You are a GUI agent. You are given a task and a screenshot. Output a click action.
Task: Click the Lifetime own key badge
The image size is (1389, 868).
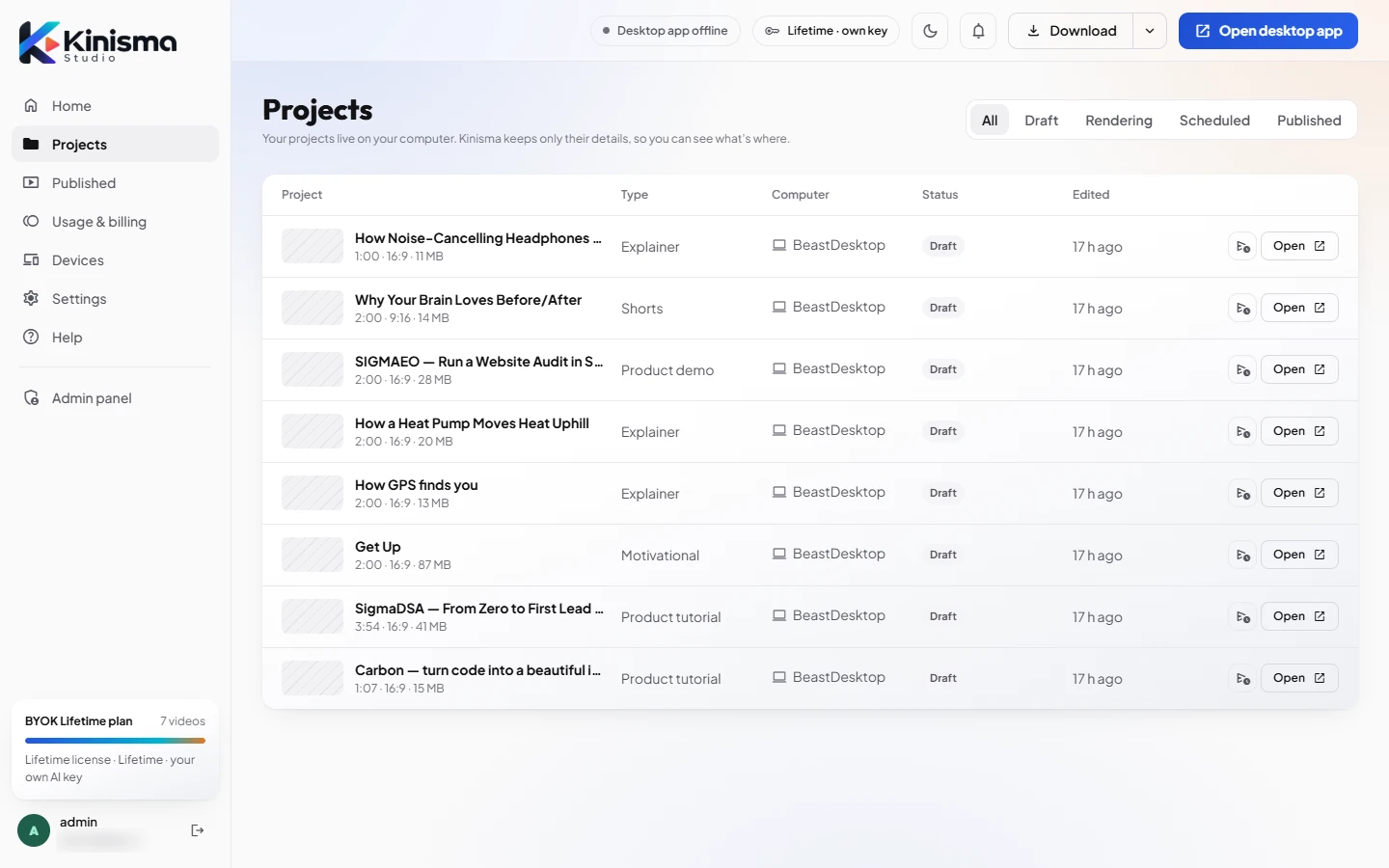(x=827, y=31)
